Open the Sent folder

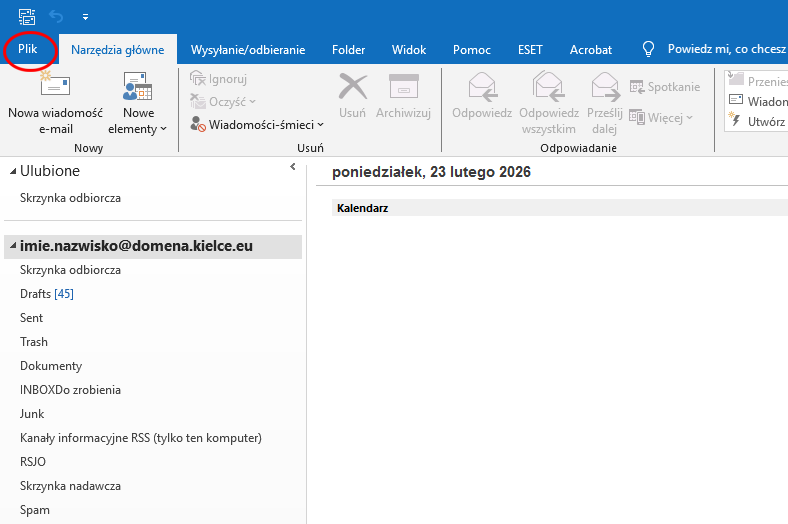point(31,318)
